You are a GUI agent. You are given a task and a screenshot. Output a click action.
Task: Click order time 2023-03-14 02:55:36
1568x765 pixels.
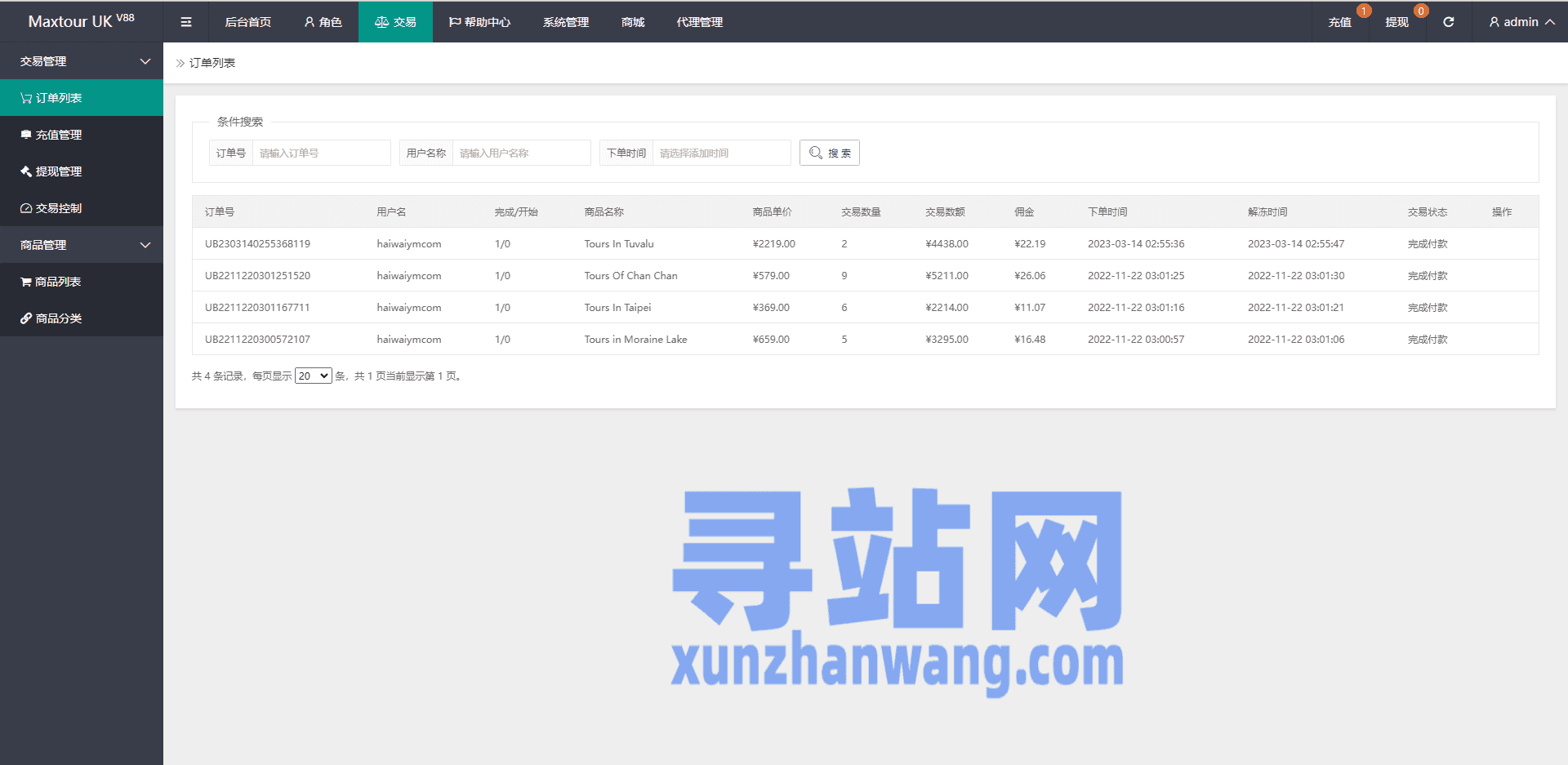1136,243
